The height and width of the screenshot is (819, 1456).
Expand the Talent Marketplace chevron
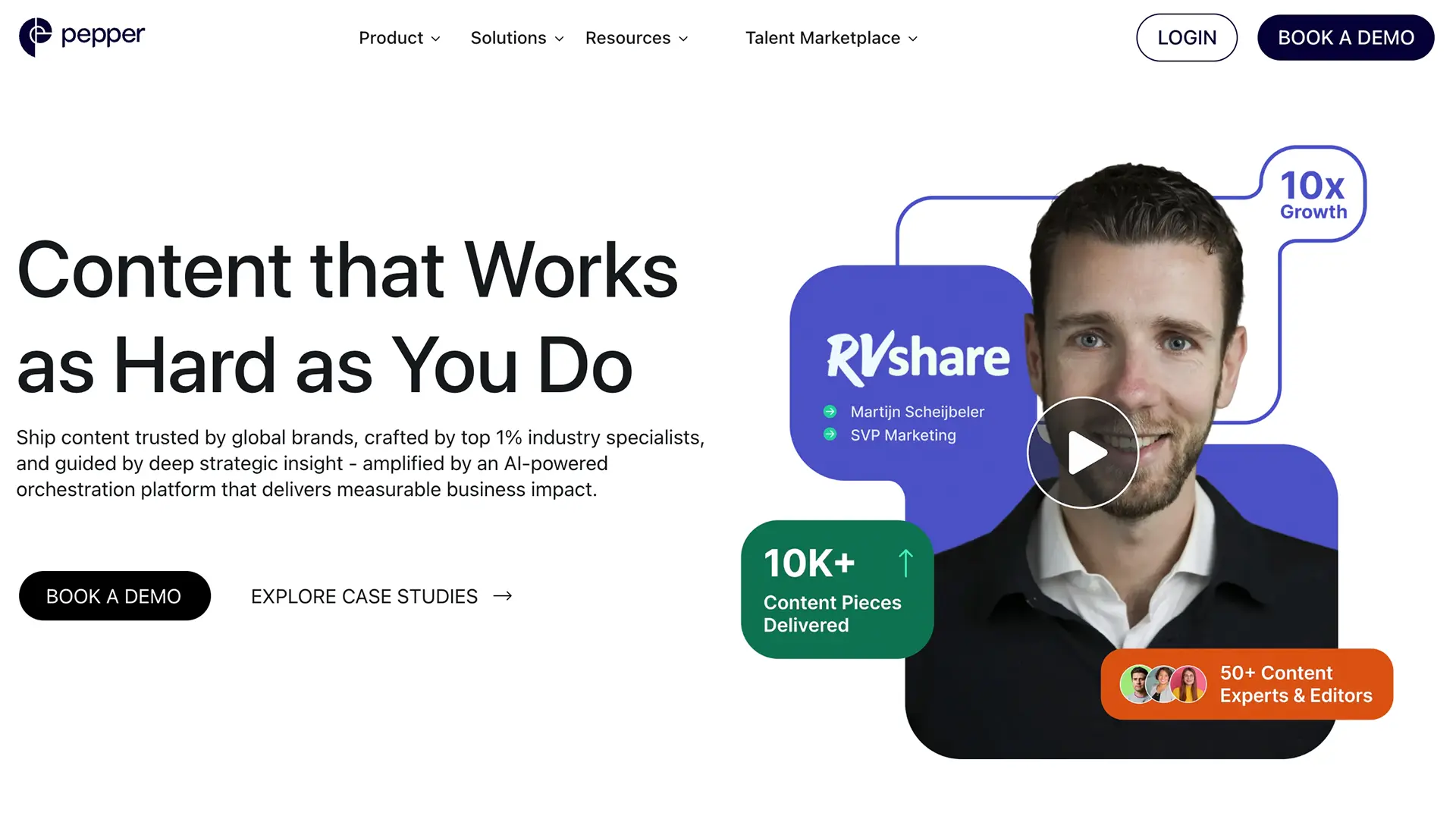(913, 39)
